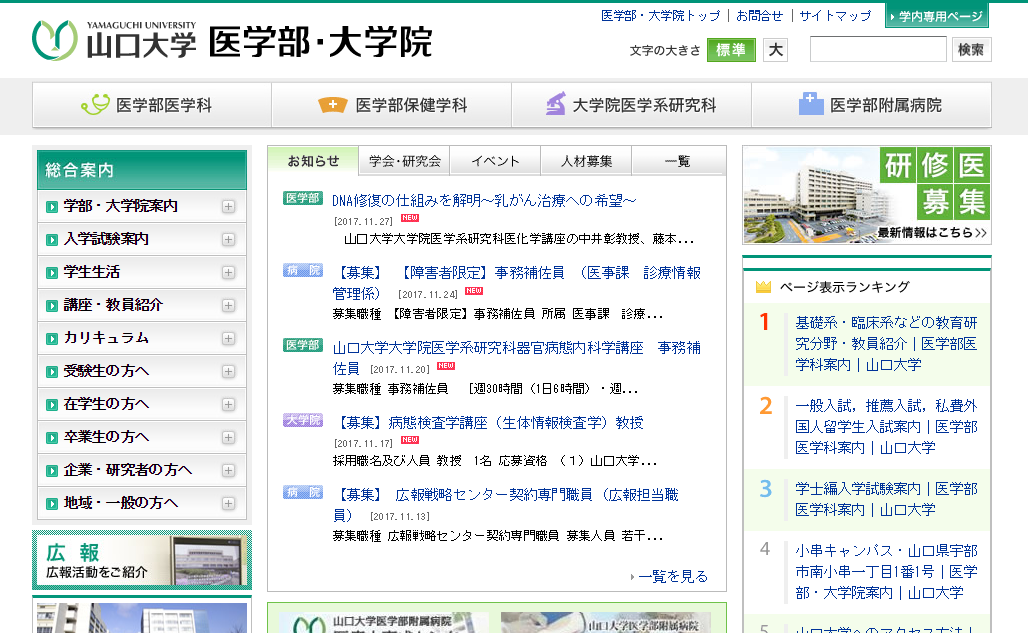Expand the 受験生の方へ submenu with plus
The width and height of the screenshot is (1028, 633).
(x=228, y=372)
